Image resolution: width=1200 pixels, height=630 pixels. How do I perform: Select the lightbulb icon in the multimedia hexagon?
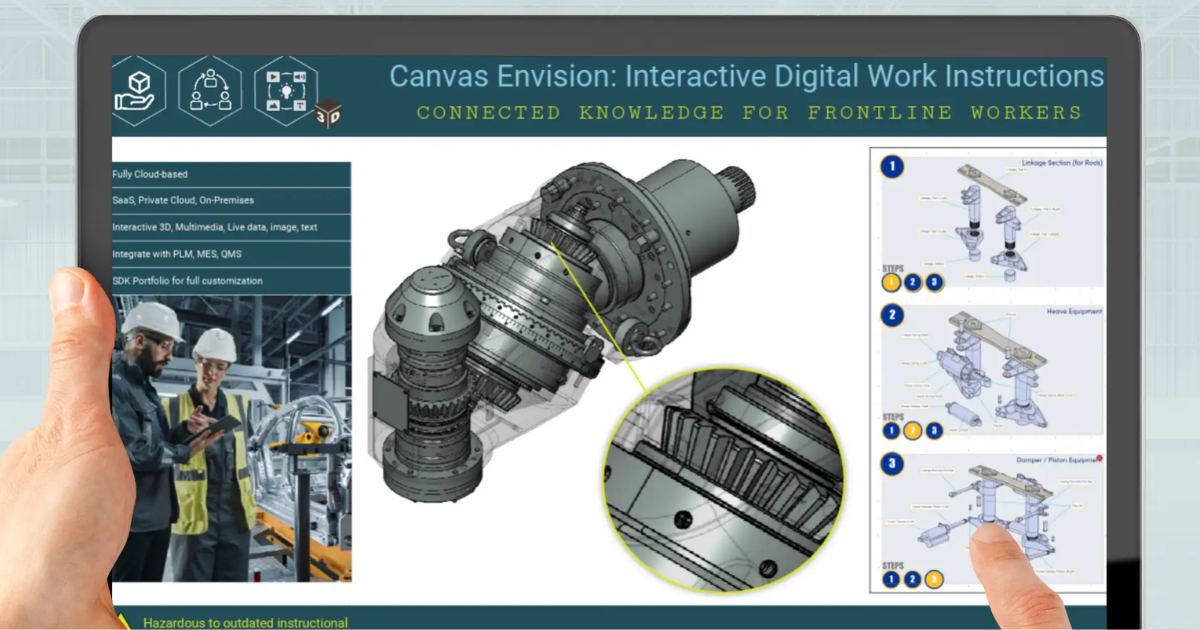coord(287,91)
